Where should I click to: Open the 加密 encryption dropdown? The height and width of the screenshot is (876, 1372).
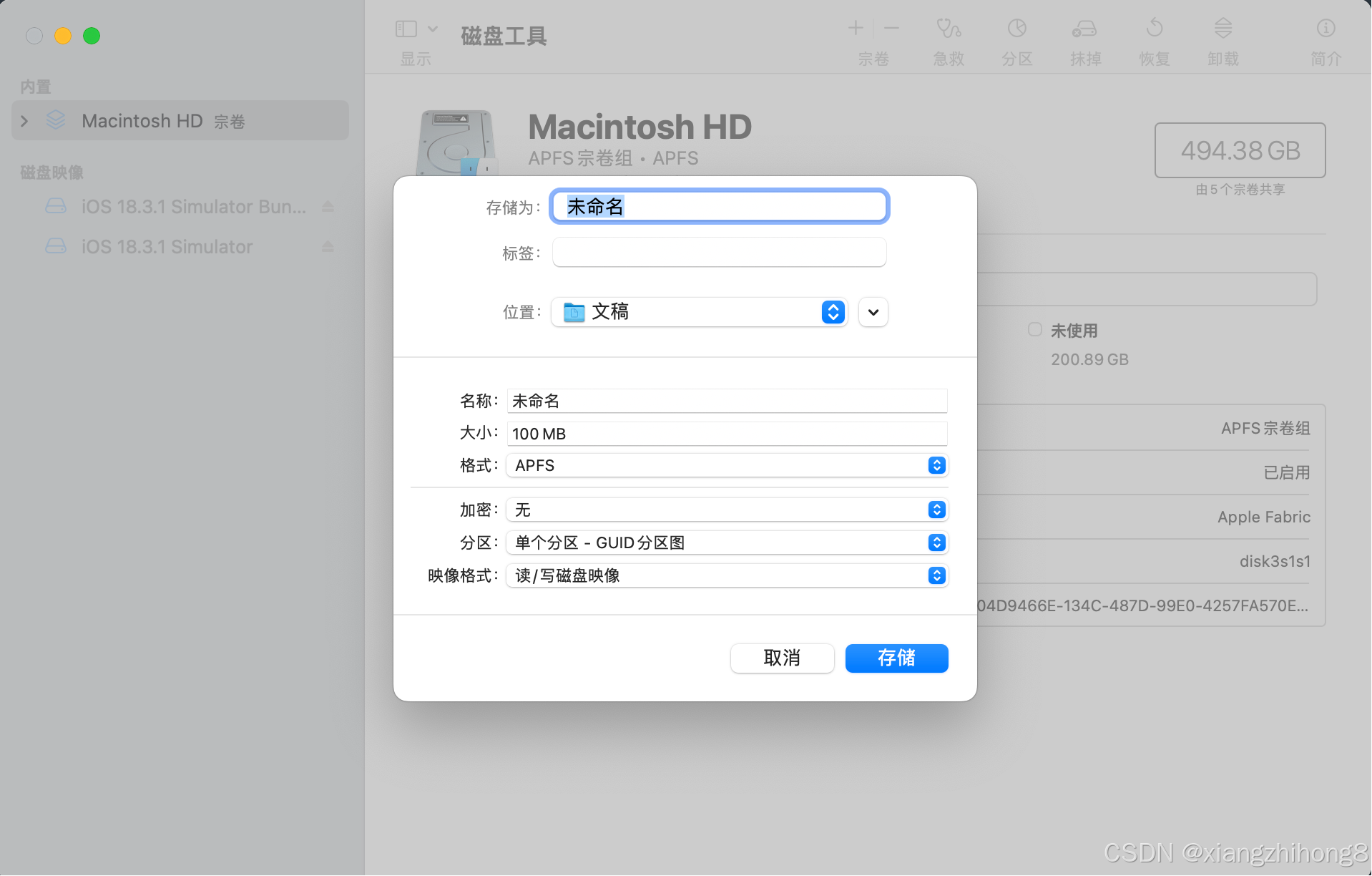click(727, 510)
